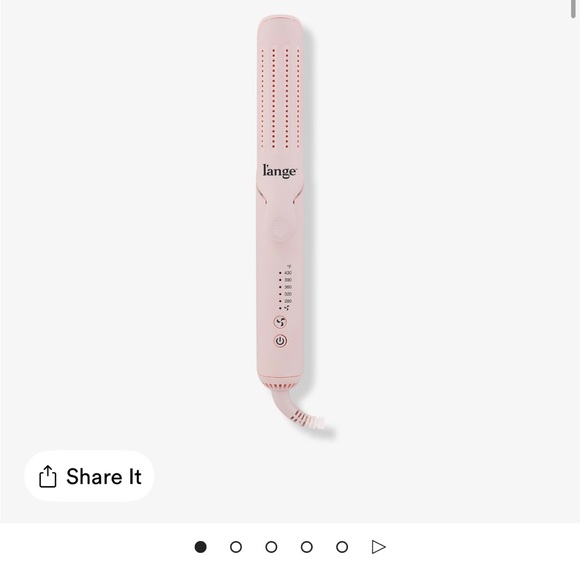Click the vertical scrollbar thumb at top right
The height and width of the screenshot is (580, 580).
pos(573,9)
